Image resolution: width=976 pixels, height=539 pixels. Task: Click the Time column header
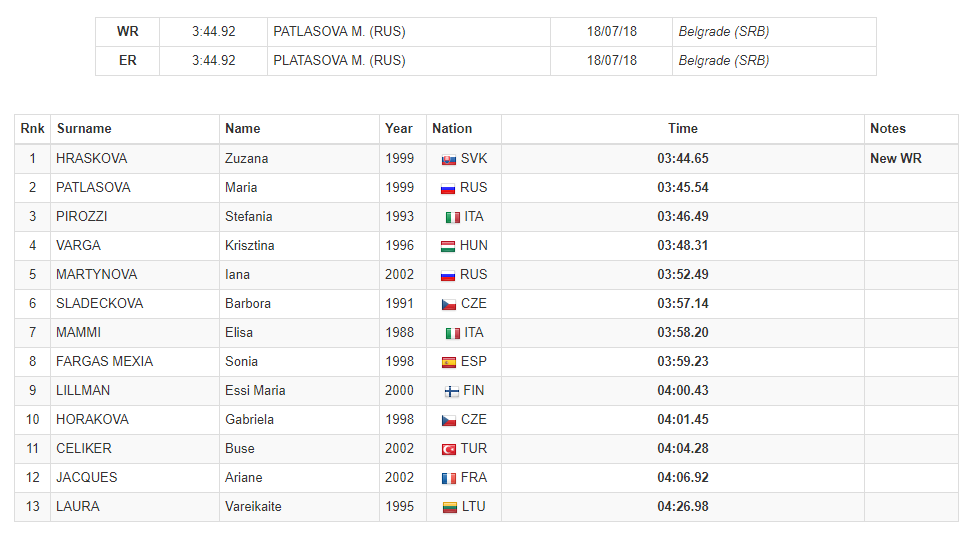(x=683, y=128)
